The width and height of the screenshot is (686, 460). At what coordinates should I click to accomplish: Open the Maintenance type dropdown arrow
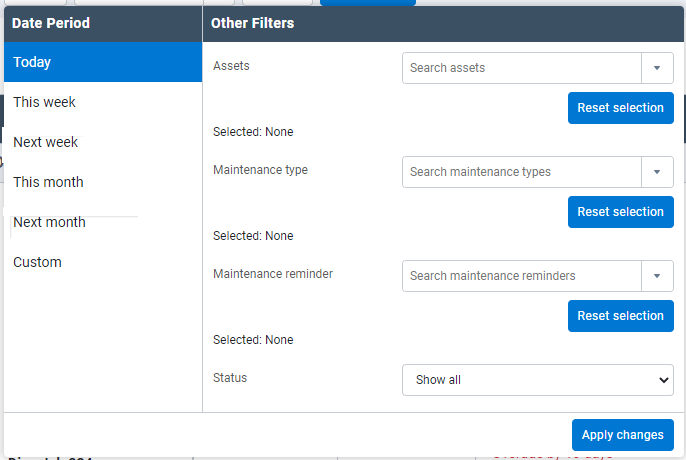pyautogui.click(x=657, y=172)
